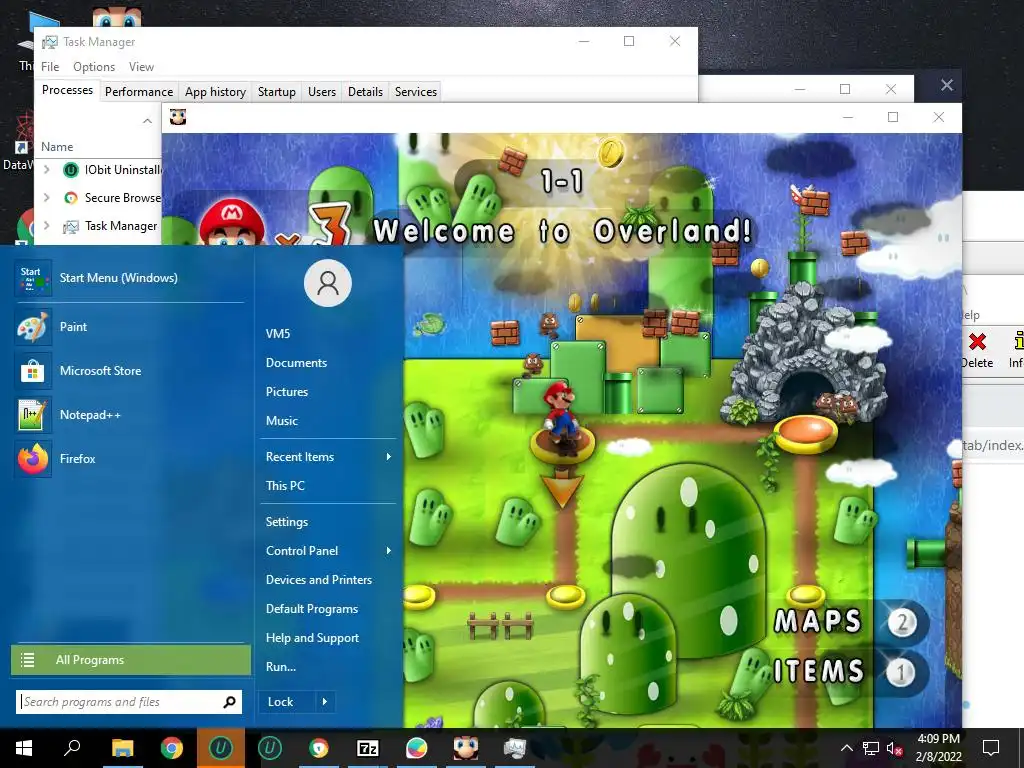Click highlighted IObit Uninstaller taskbar icon

(x=221, y=748)
